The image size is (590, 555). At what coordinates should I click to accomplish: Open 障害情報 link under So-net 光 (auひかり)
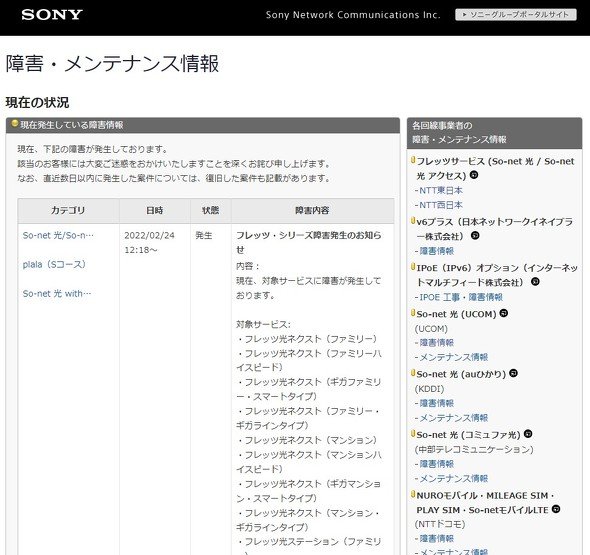[436, 403]
